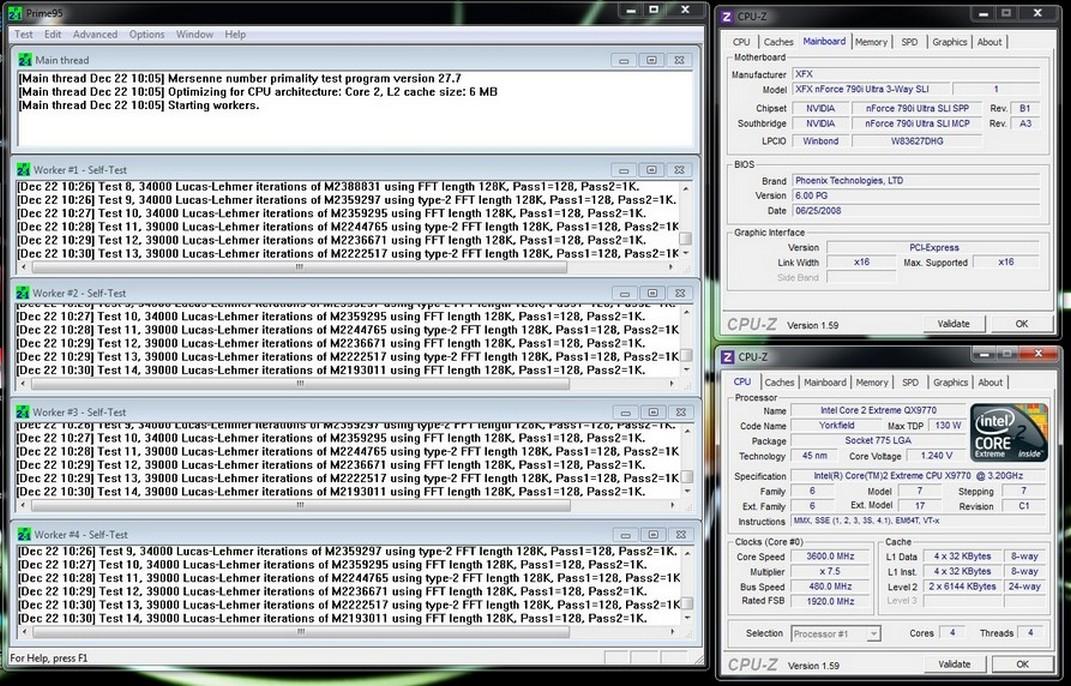Viewport: 1071px width, 686px height.
Task: Open the Edit menu in Prime95
Action: pos(53,34)
